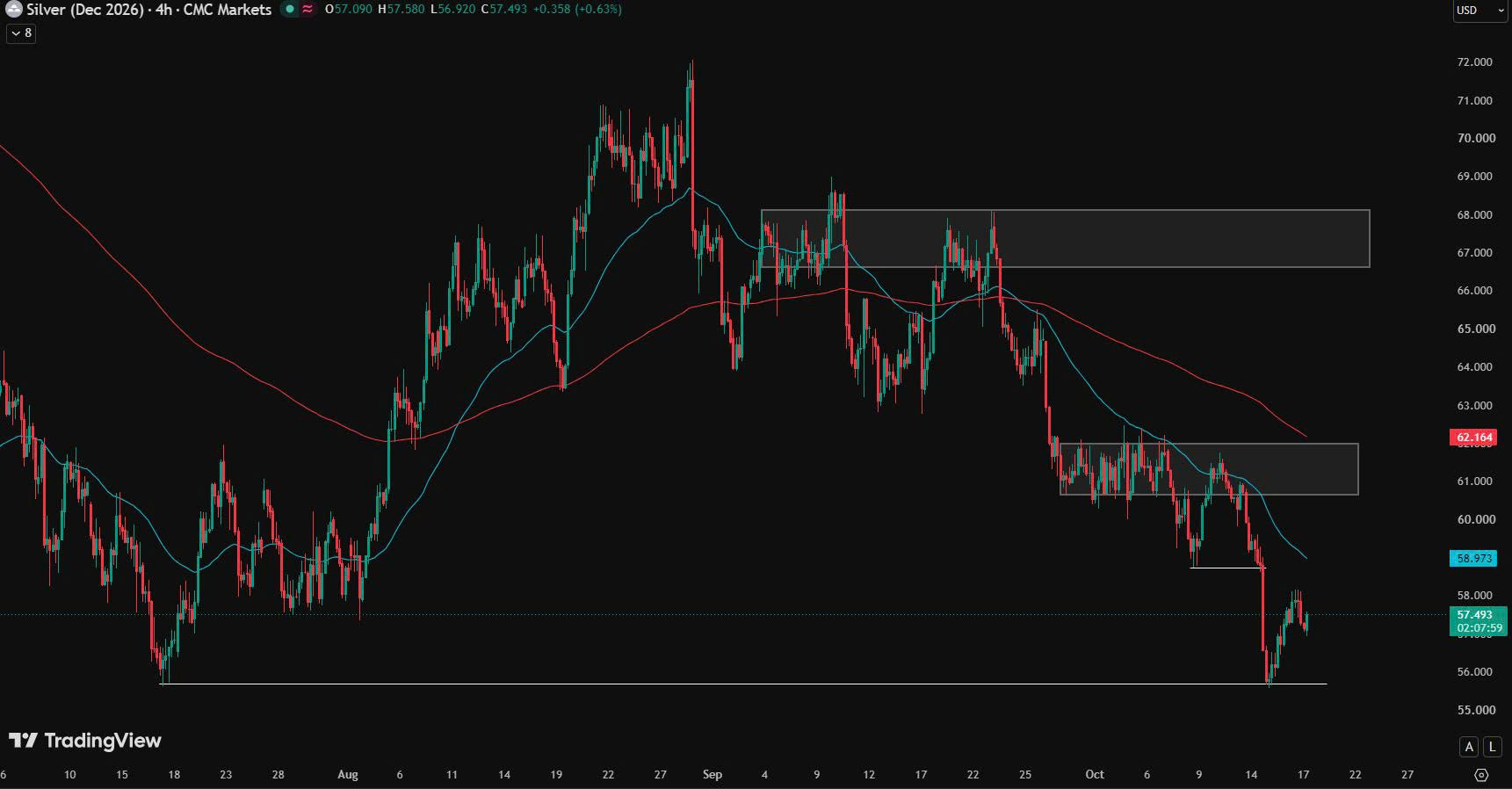Click the TradingView logo
The image size is (1512, 789).
point(85,741)
